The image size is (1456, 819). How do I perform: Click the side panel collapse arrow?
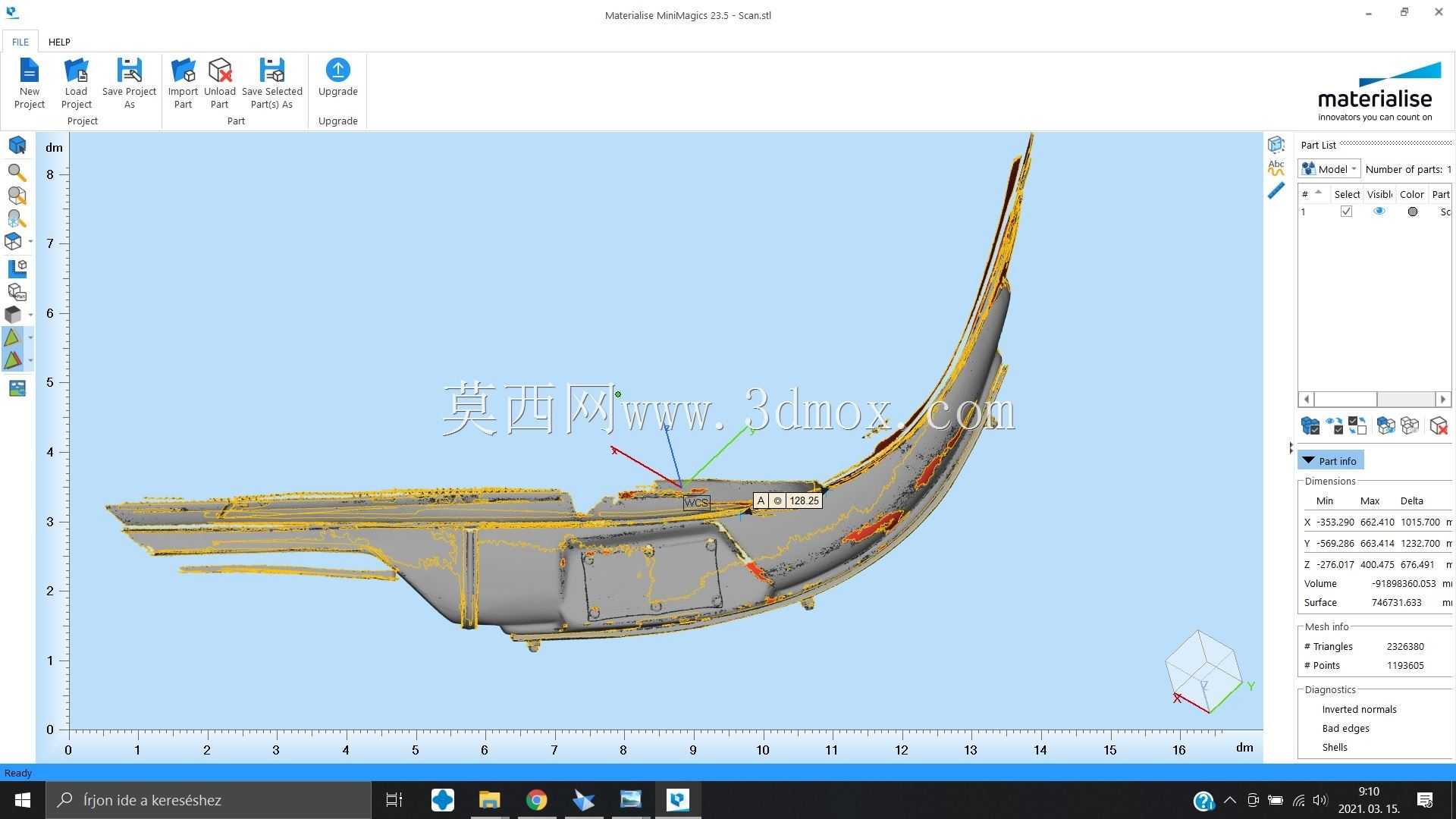[1291, 448]
